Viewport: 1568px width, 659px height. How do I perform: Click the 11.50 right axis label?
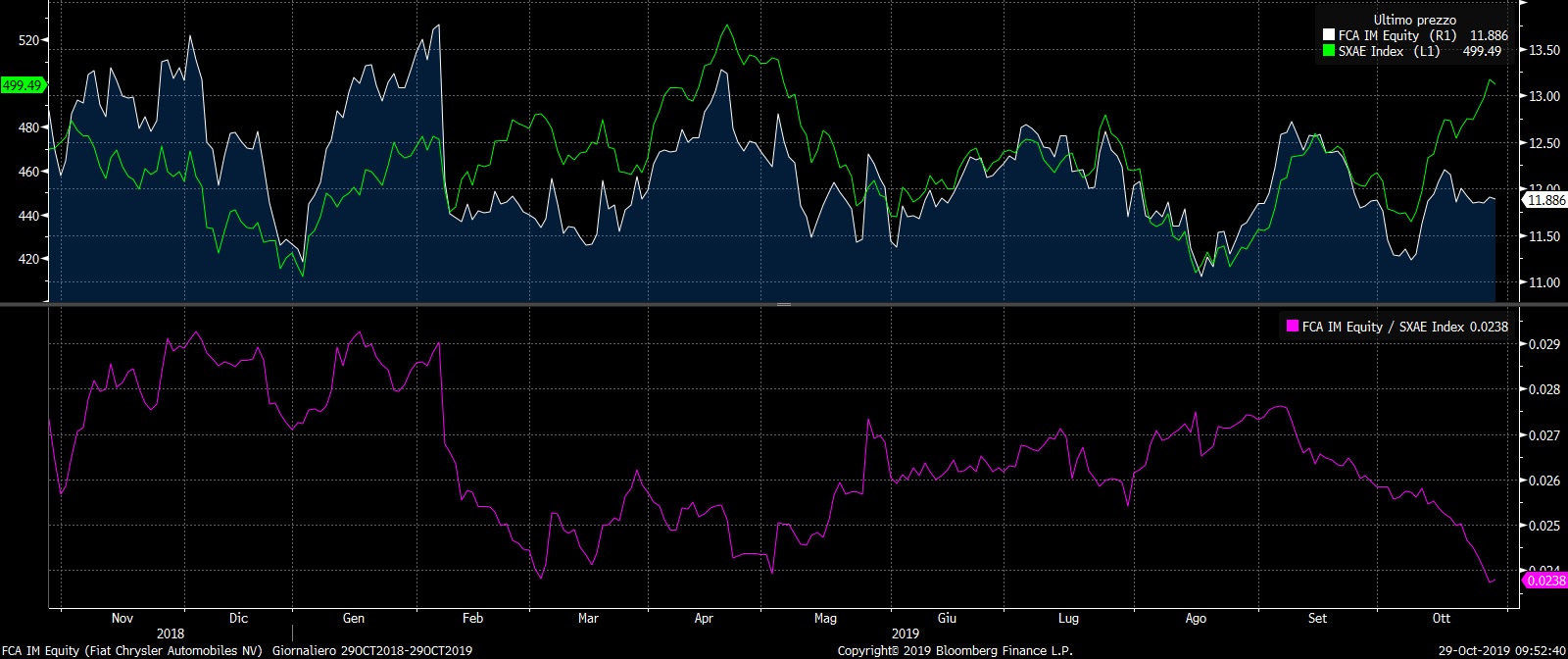pyautogui.click(x=1544, y=236)
